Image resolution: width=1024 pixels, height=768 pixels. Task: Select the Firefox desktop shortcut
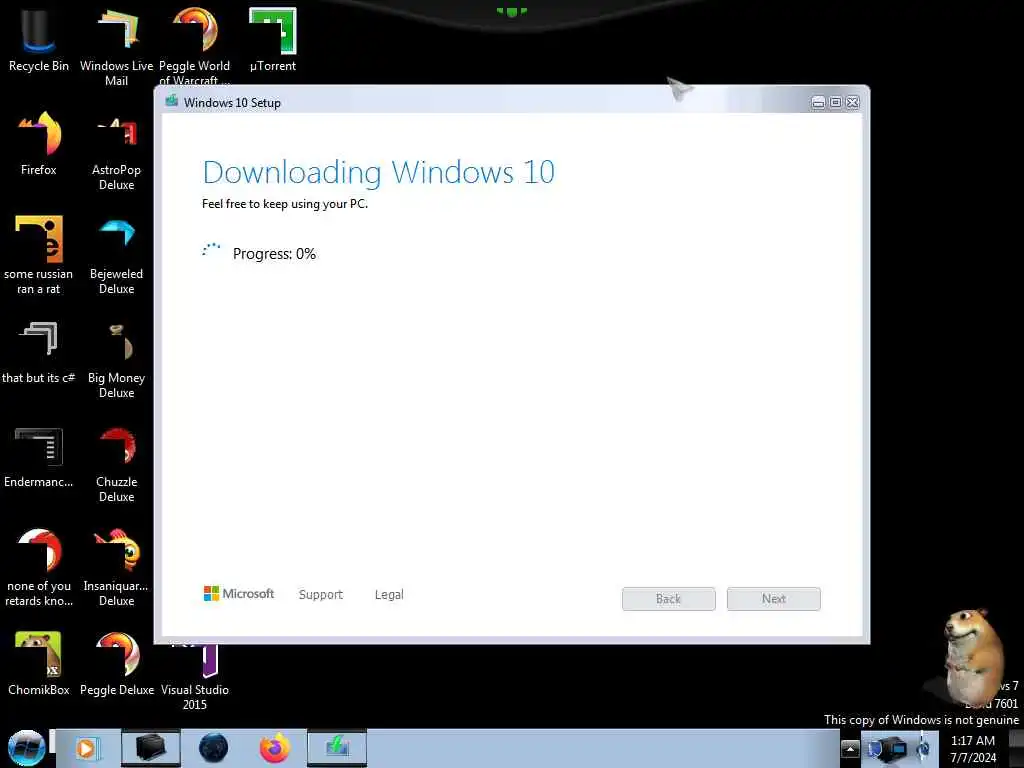point(39,142)
